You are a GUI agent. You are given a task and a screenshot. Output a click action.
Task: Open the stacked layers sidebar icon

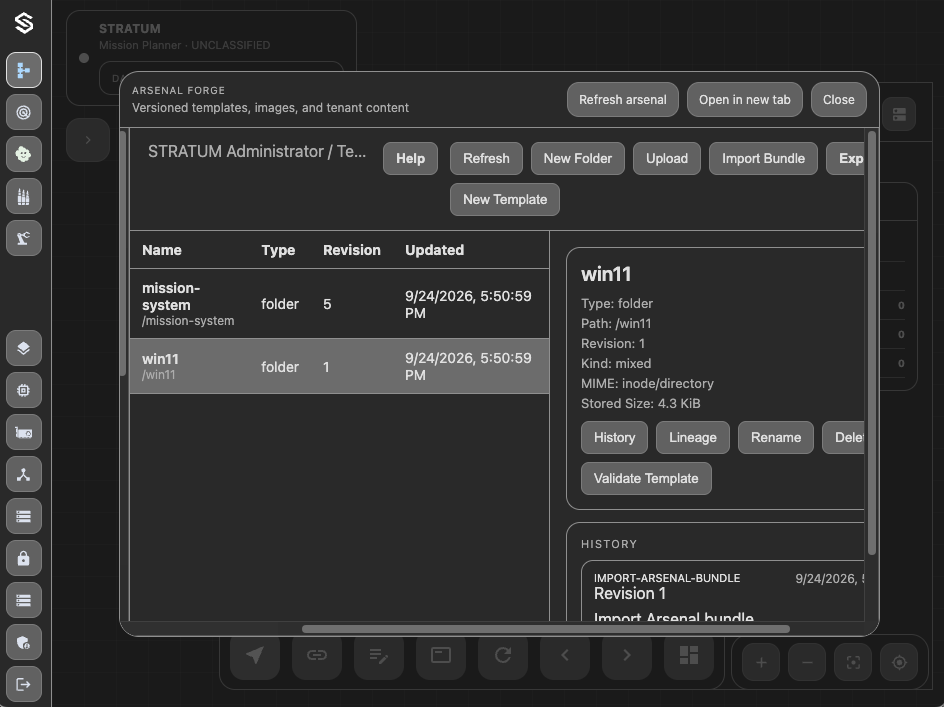click(x=23, y=348)
